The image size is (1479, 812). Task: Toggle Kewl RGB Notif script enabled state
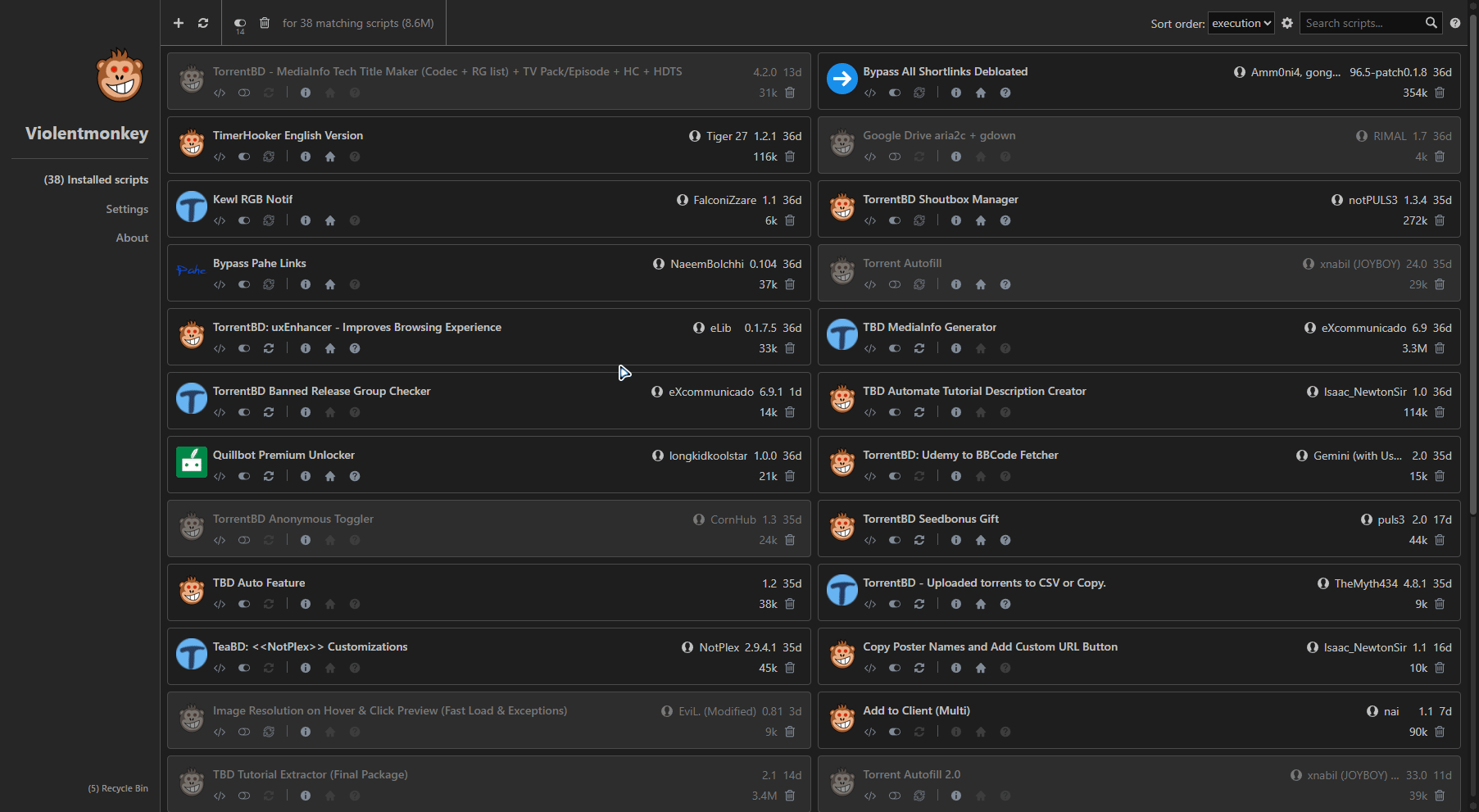(x=244, y=220)
